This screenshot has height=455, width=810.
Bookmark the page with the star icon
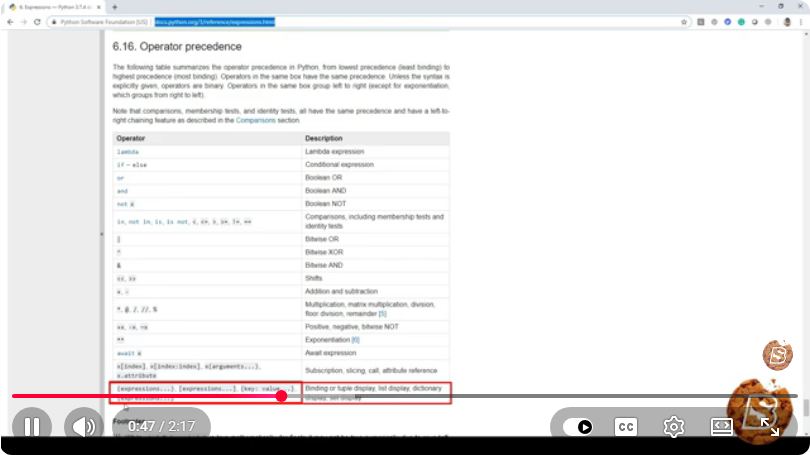coord(684,22)
